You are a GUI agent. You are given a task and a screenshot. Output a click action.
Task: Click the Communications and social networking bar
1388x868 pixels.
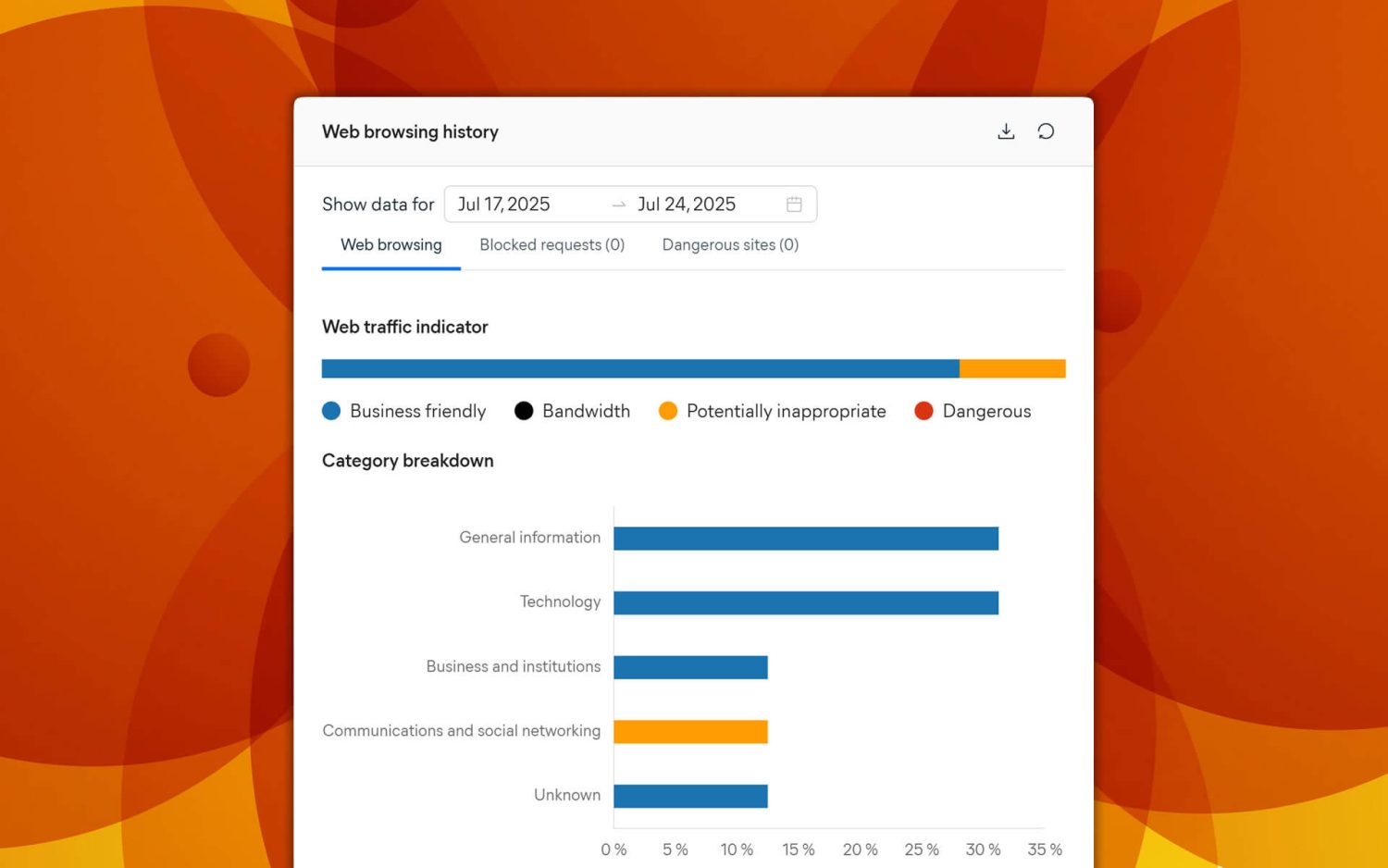(690, 731)
